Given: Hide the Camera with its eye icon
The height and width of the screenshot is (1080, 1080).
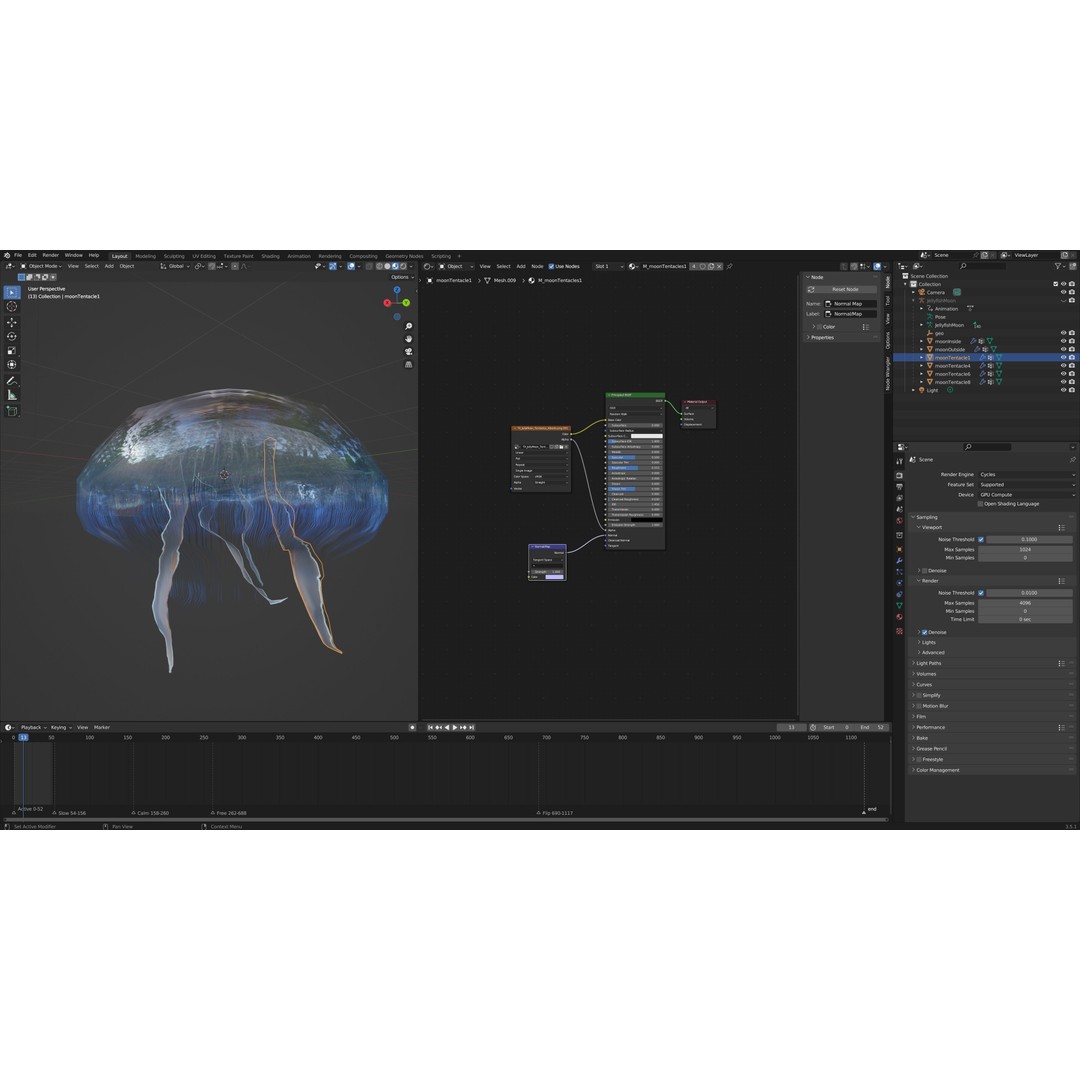Looking at the screenshot, I should (x=1063, y=292).
